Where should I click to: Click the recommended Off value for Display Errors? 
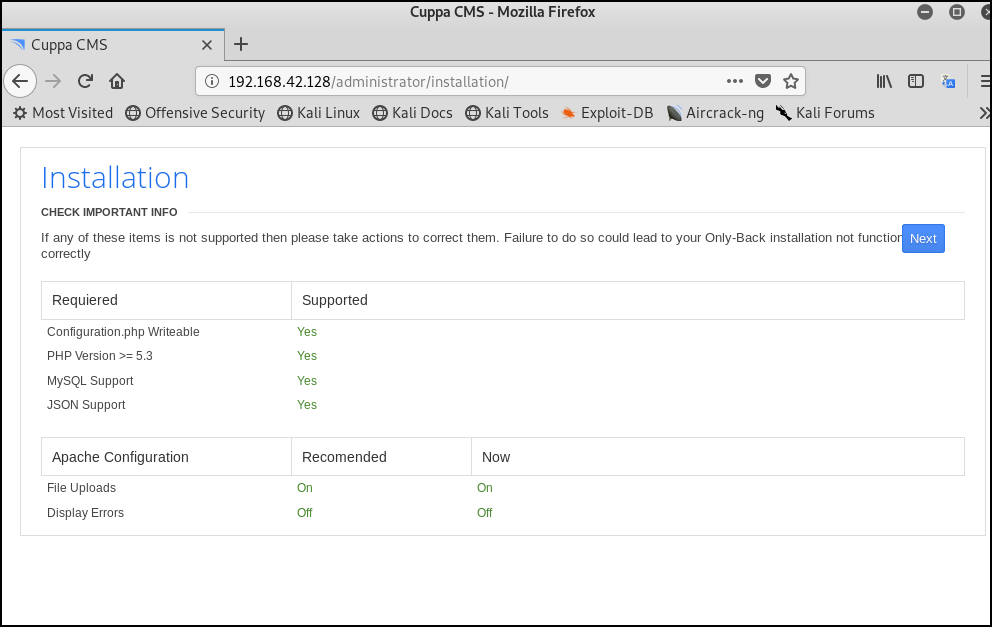tap(305, 512)
